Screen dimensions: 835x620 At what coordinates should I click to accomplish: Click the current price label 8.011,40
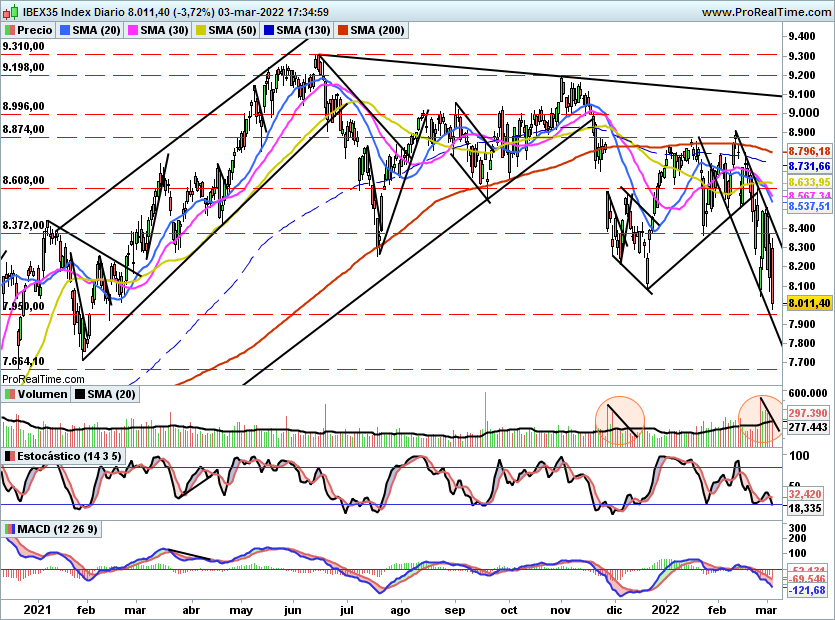point(808,303)
